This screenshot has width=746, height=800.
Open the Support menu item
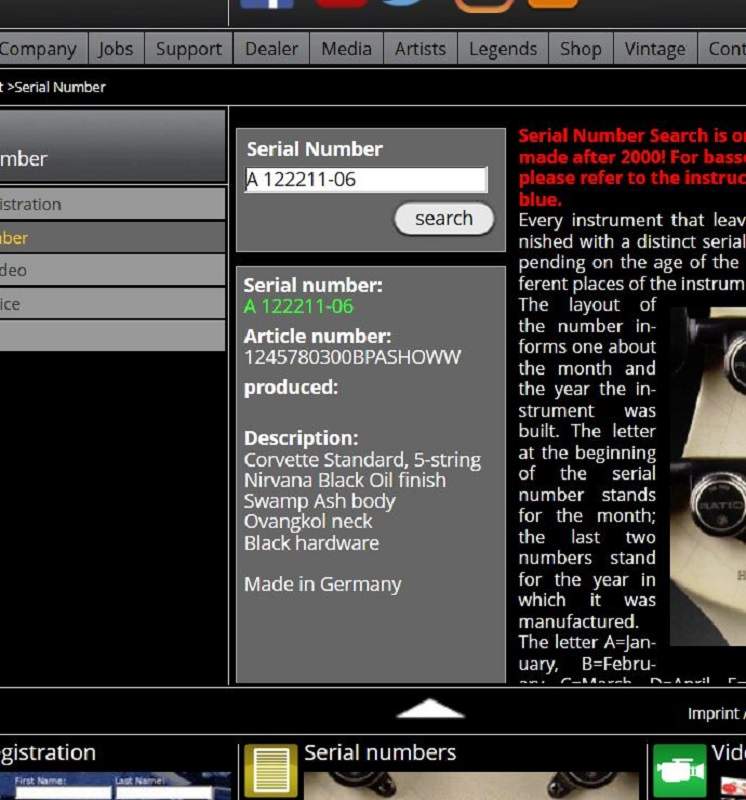pos(189,48)
